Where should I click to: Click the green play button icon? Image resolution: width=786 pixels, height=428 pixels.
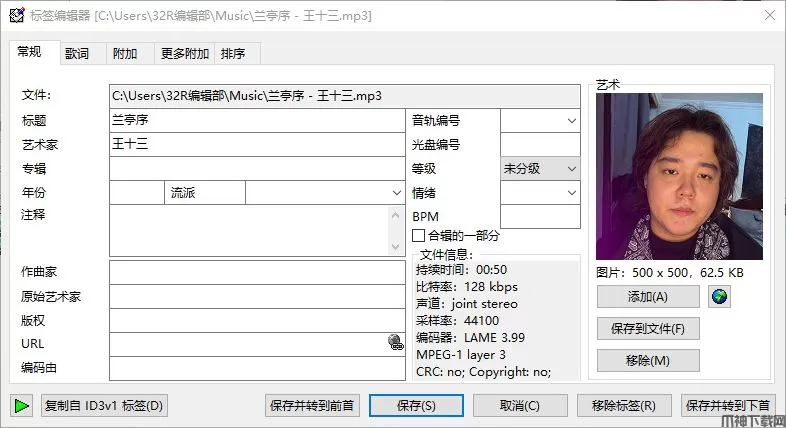21,405
